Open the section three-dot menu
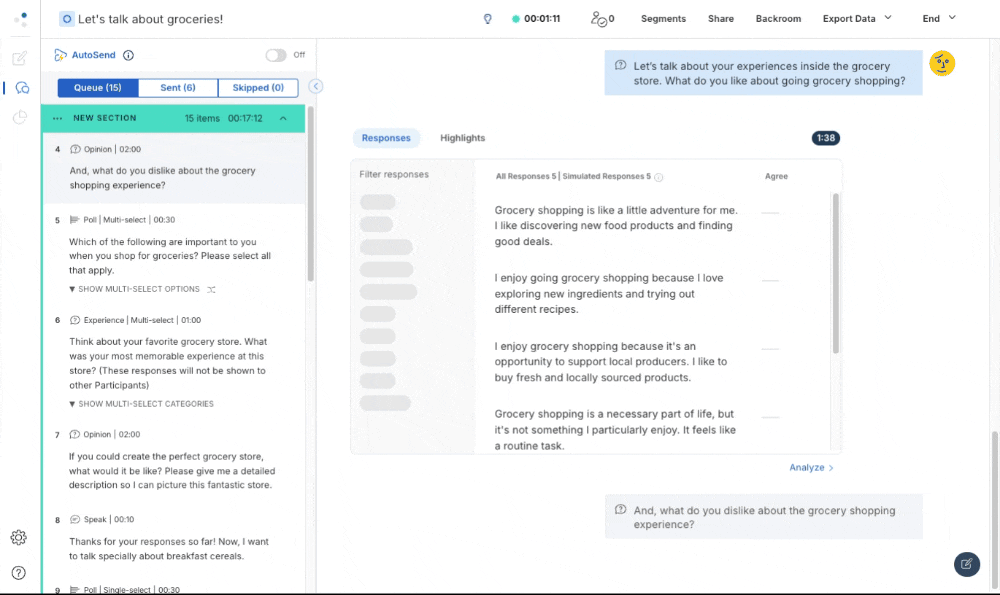This screenshot has width=1000, height=595. coord(57,118)
